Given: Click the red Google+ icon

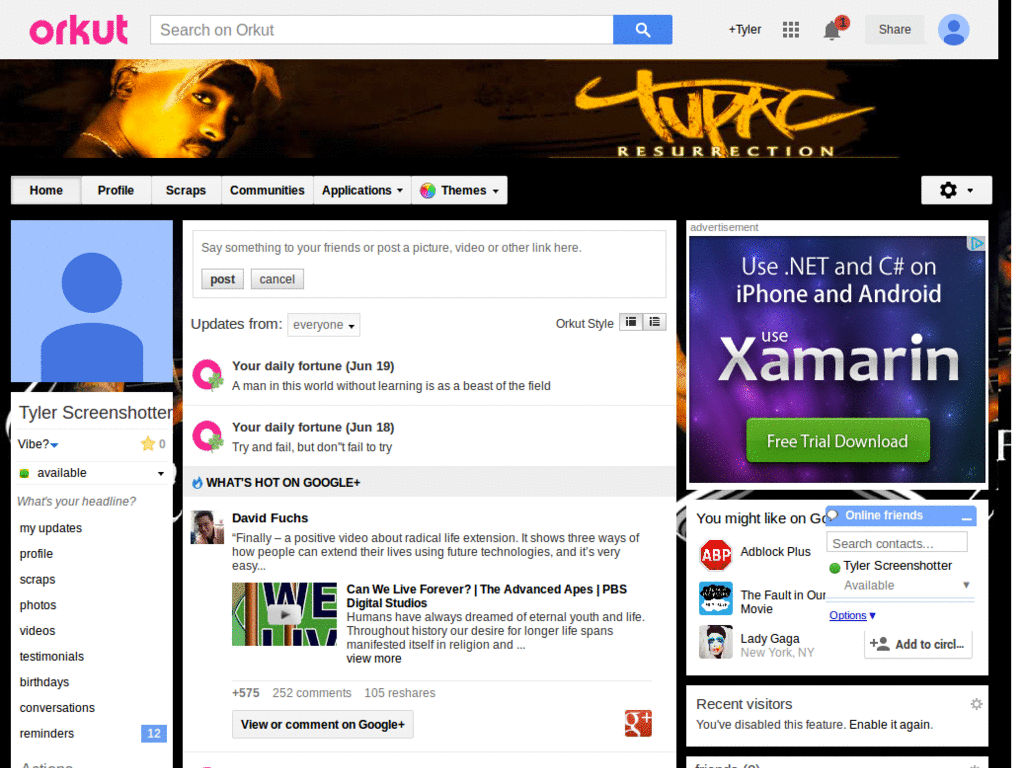Looking at the screenshot, I should (638, 724).
